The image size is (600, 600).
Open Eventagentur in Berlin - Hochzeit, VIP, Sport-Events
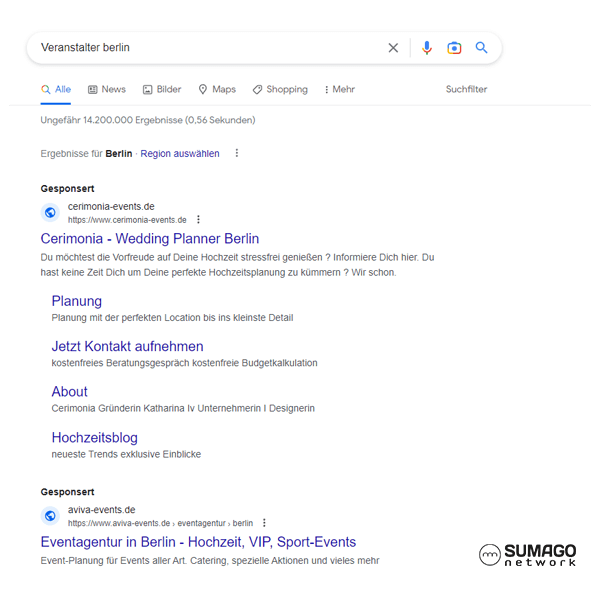tap(198, 542)
